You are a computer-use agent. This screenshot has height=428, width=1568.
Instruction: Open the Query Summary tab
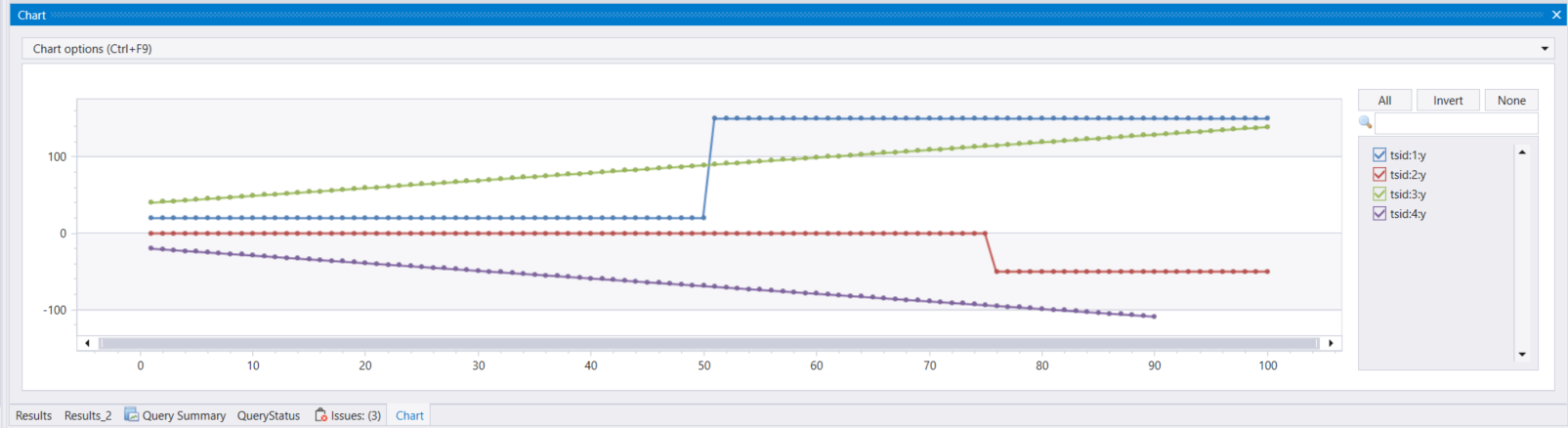pos(175,415)
